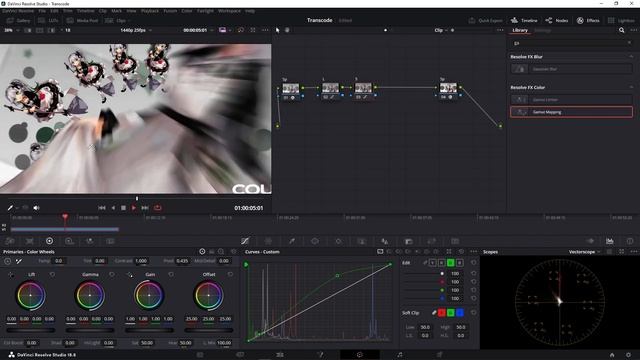This screenshot has width=640, height=360.
Task: Switch to the Library tab
Action: coord(520,30)
